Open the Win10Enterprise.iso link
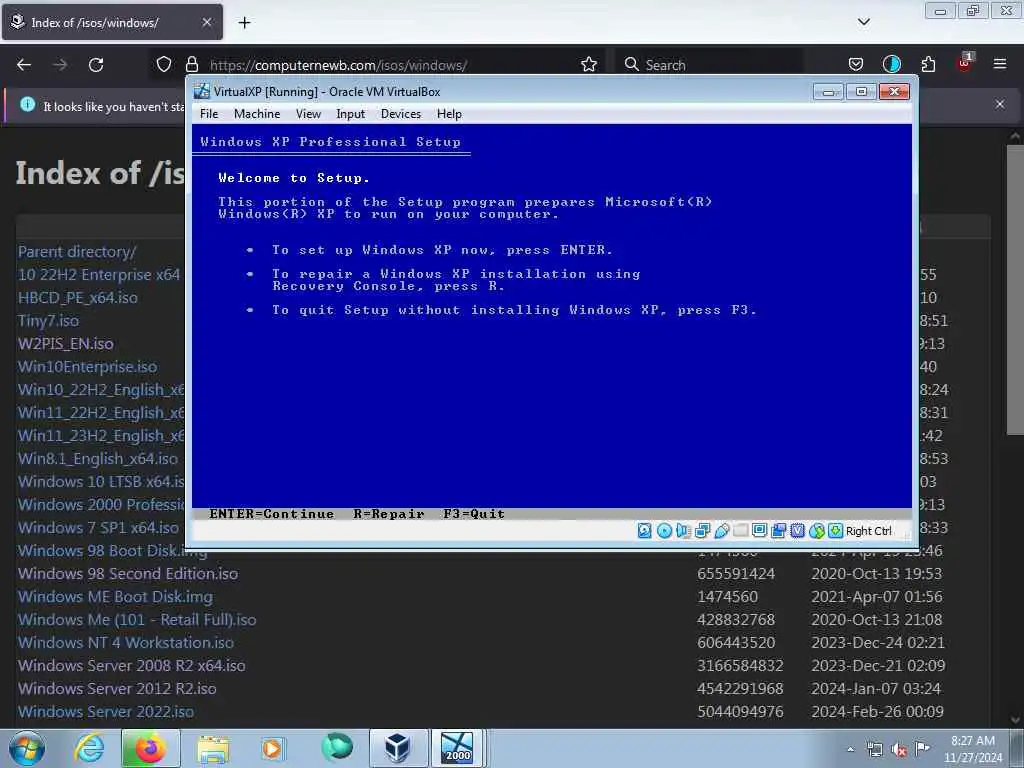The image size is (1024, 768). tap(88, 366)
